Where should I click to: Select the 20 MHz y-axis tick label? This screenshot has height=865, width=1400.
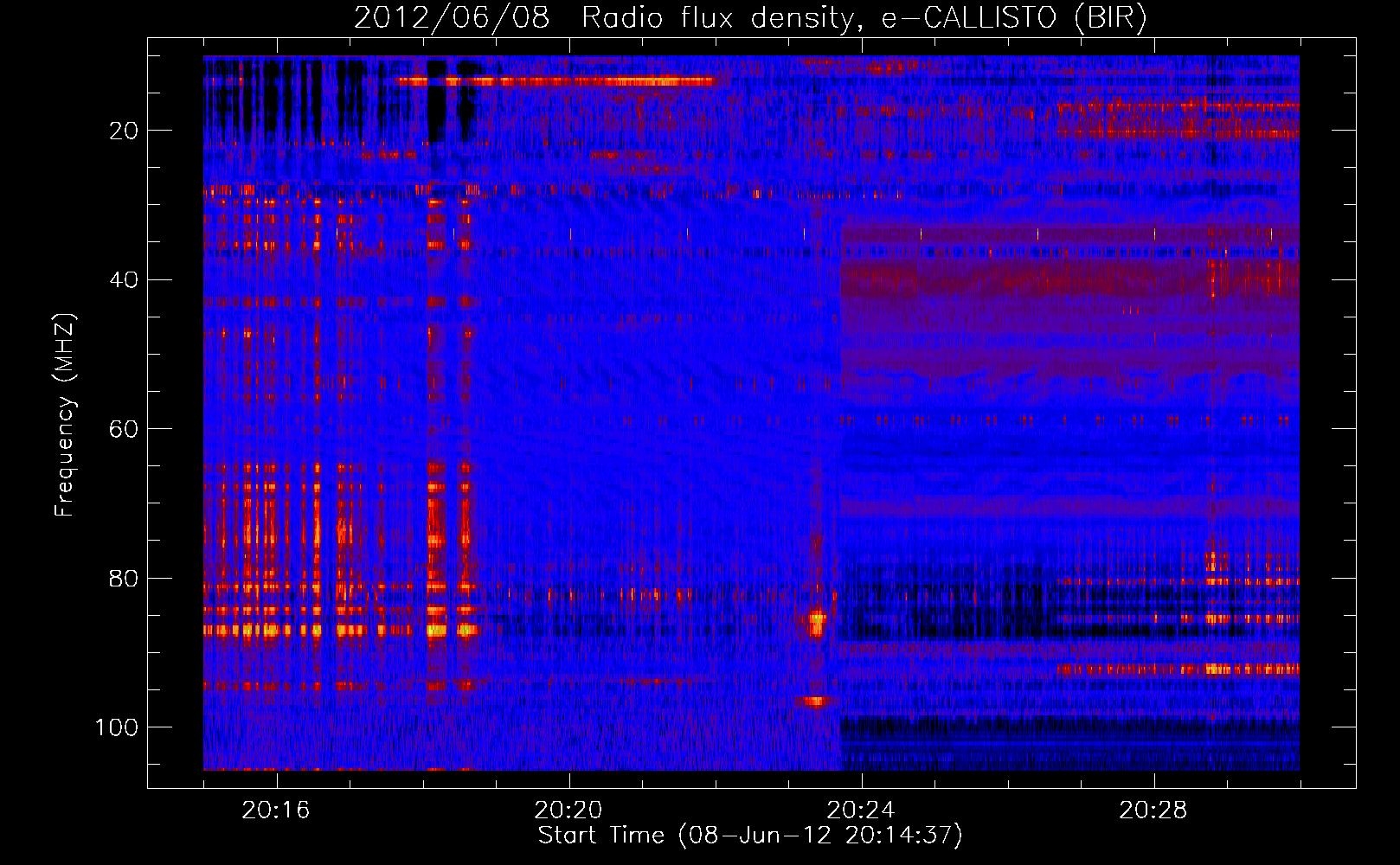pyautogui.click(x=124, y=131)
